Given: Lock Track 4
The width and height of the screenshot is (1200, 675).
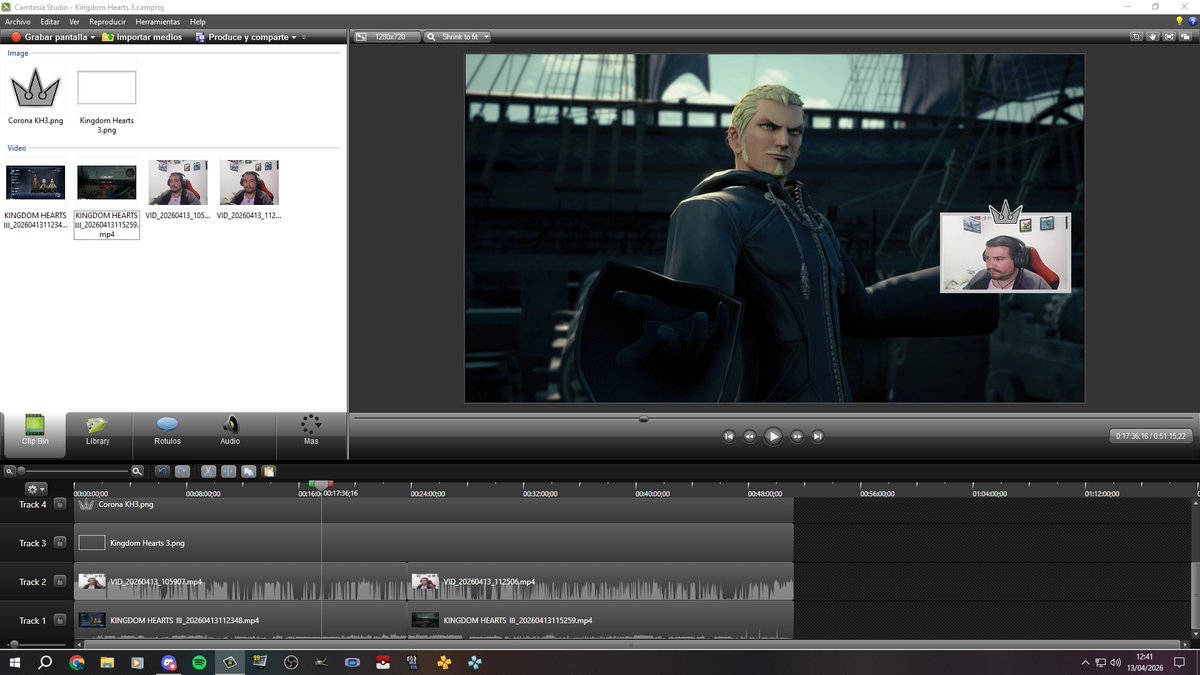Looking at the screenshot, I should click(x=60, y=504).
